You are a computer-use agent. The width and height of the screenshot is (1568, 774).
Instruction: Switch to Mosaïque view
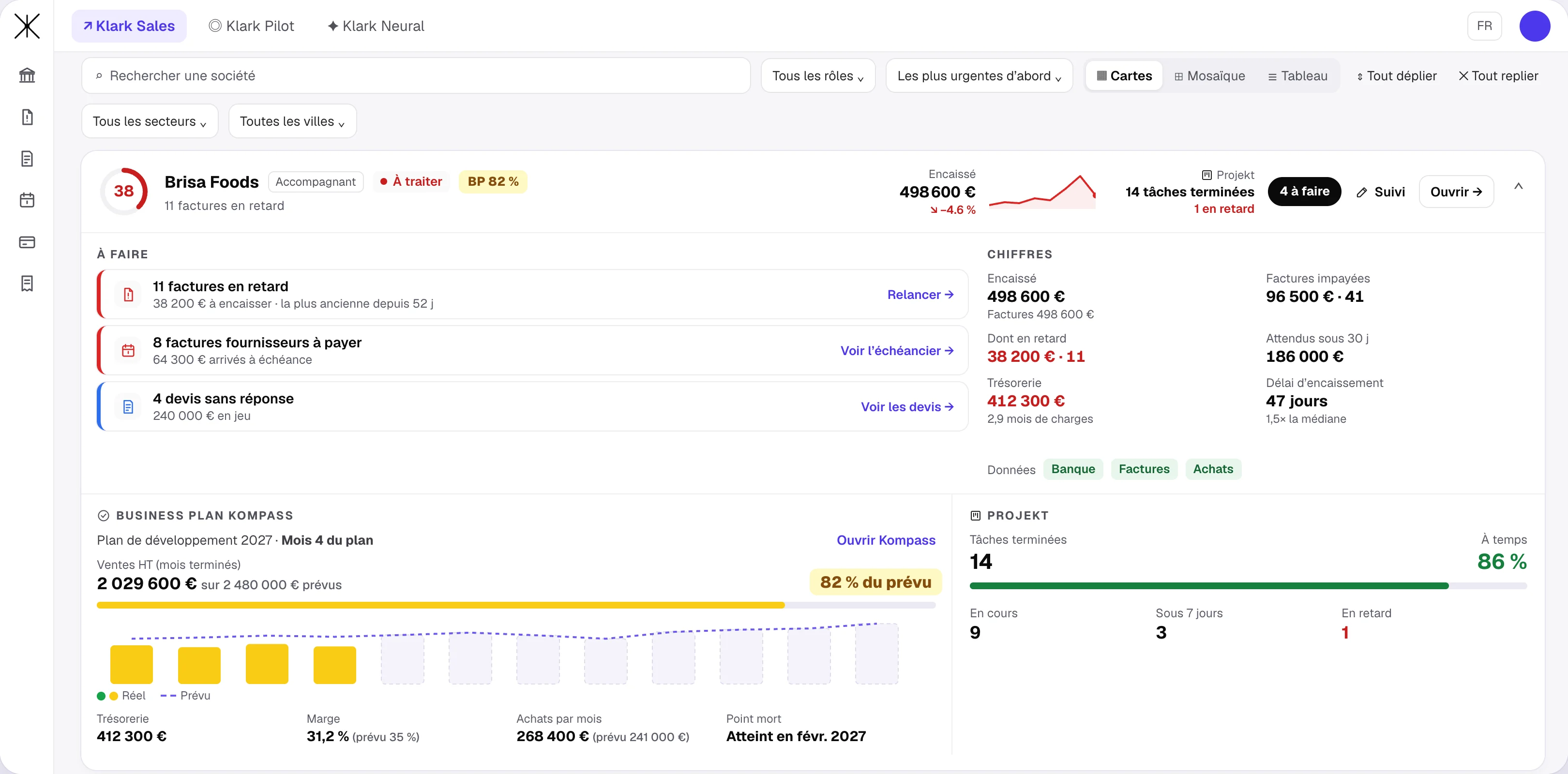[x=1209, y=76]
